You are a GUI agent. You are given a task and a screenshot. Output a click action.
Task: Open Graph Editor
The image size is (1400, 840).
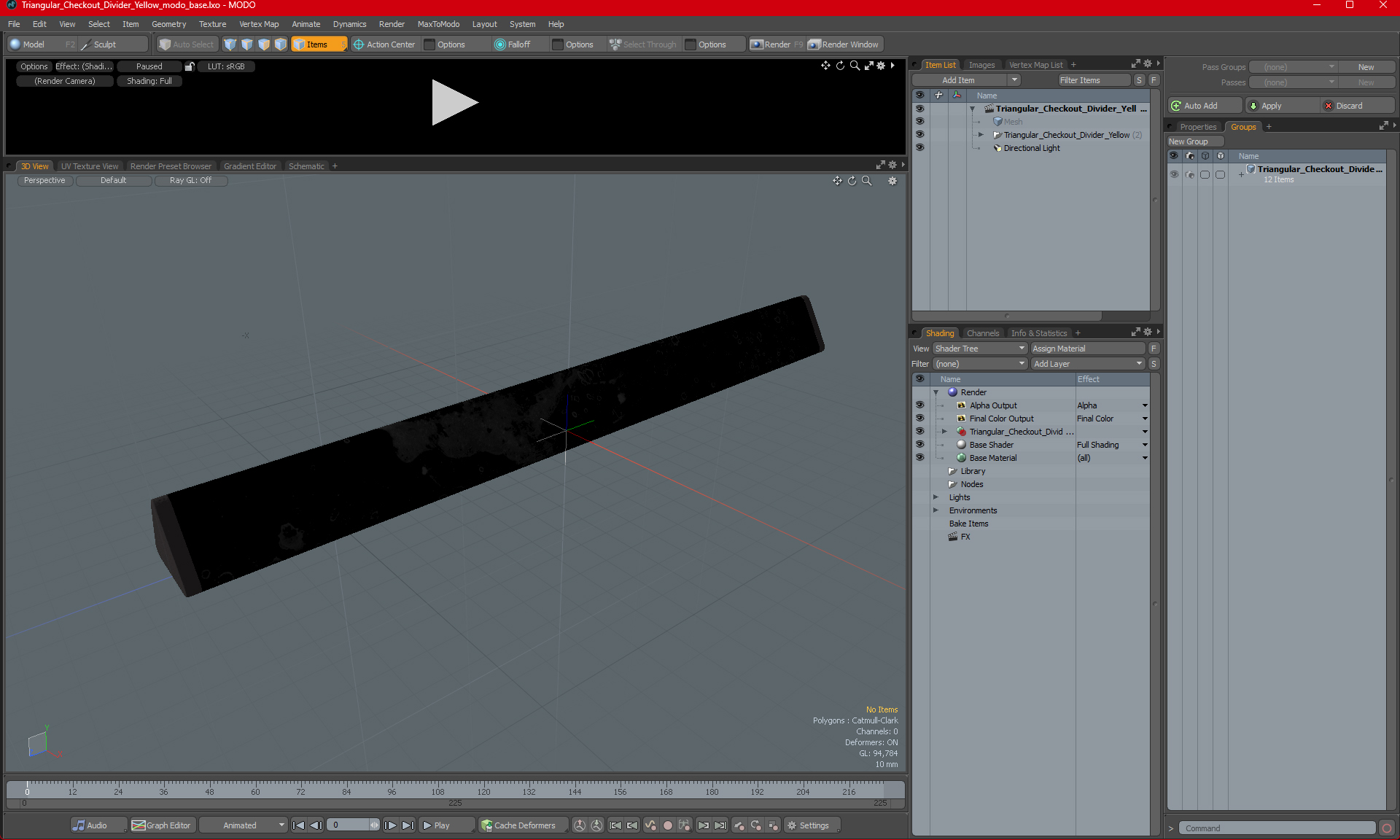click(x=162, y=825)
